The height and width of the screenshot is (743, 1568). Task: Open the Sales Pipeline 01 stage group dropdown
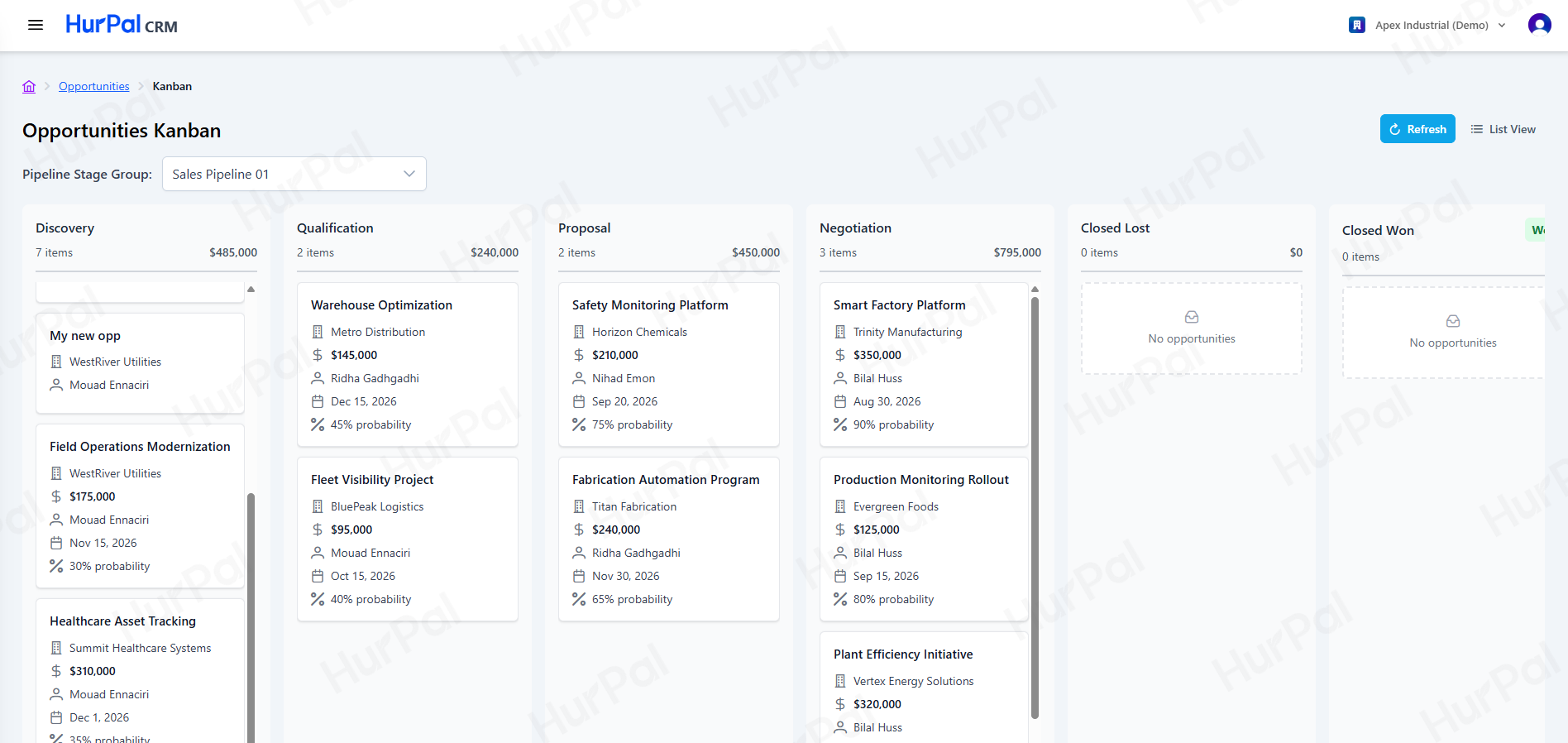tap(294, 174)
